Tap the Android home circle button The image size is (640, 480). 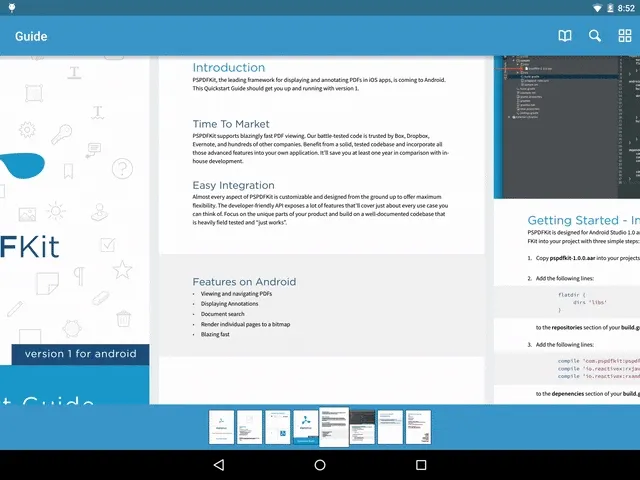[x=320, y=465]
